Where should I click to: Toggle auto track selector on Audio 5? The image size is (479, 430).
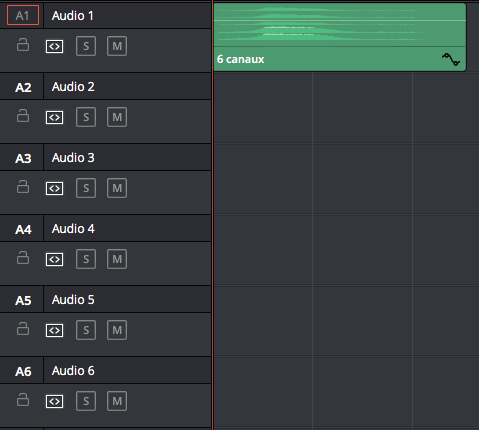click(54, 330)
